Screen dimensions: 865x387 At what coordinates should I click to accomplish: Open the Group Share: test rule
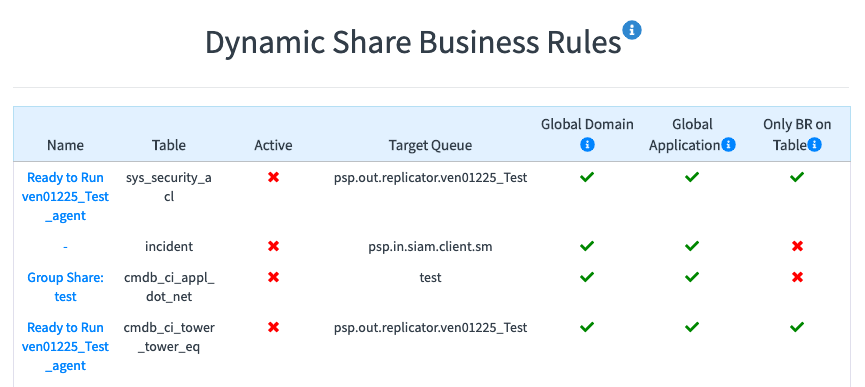[65, 287]
